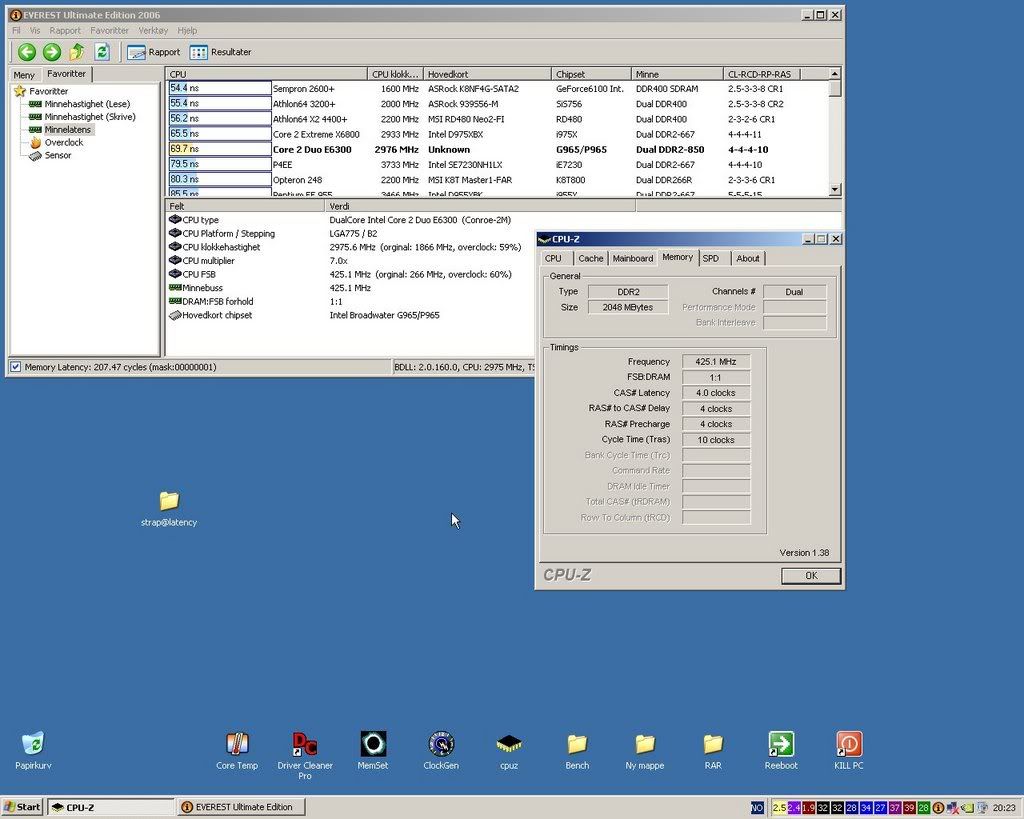Click the Frequency 425.1 MHz field in CPU-Z
1024x819 pixels.
tap(716, 362)
